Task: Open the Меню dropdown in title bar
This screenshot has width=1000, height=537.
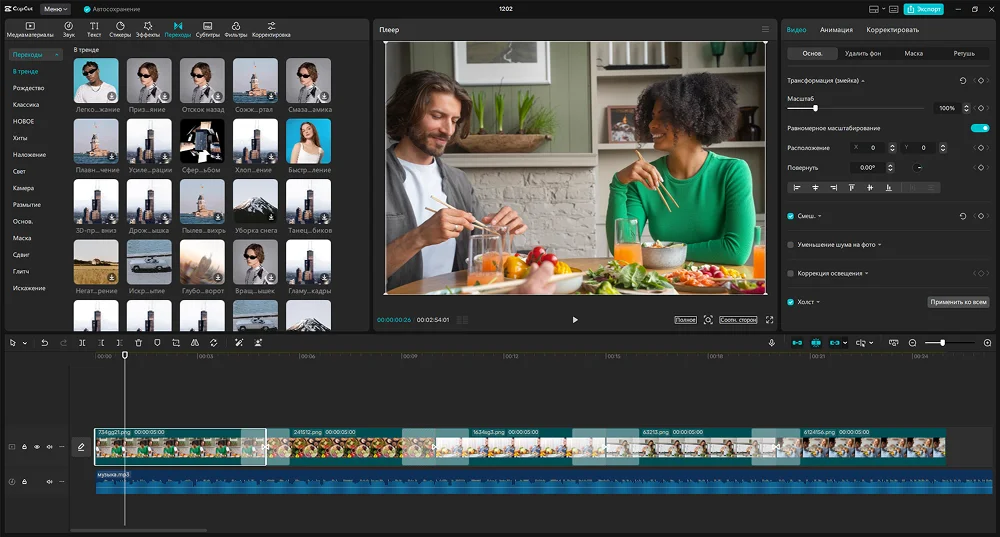Action: 55,9
